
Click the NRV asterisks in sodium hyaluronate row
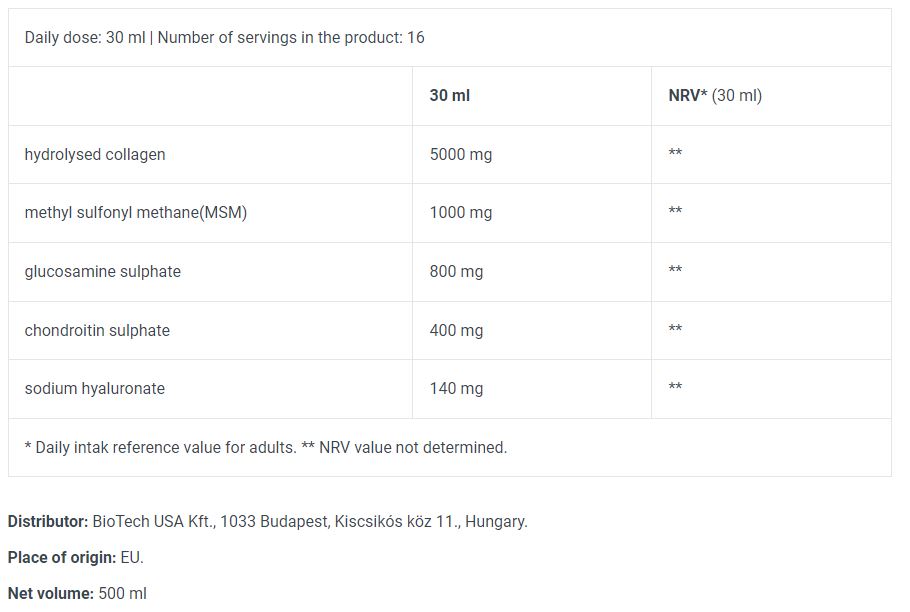(x=675, y=389)
